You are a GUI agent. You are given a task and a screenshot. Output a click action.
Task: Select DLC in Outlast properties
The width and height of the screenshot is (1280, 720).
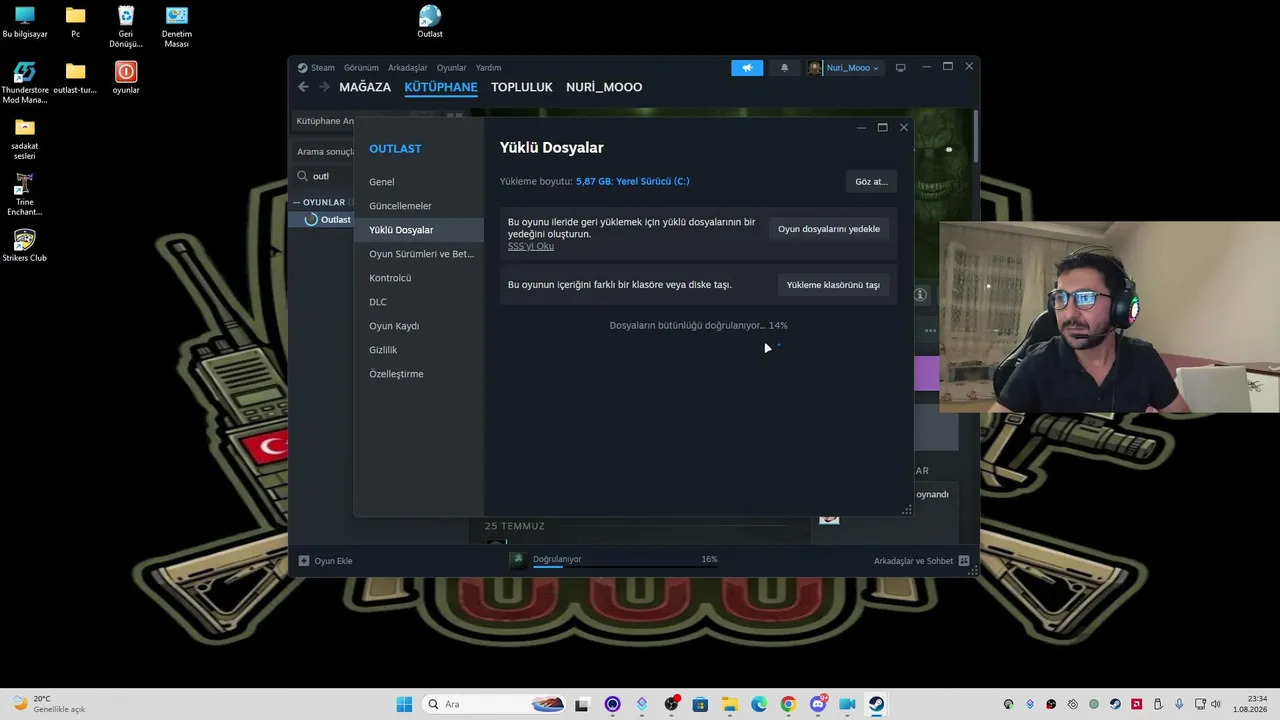pos(419,302)
